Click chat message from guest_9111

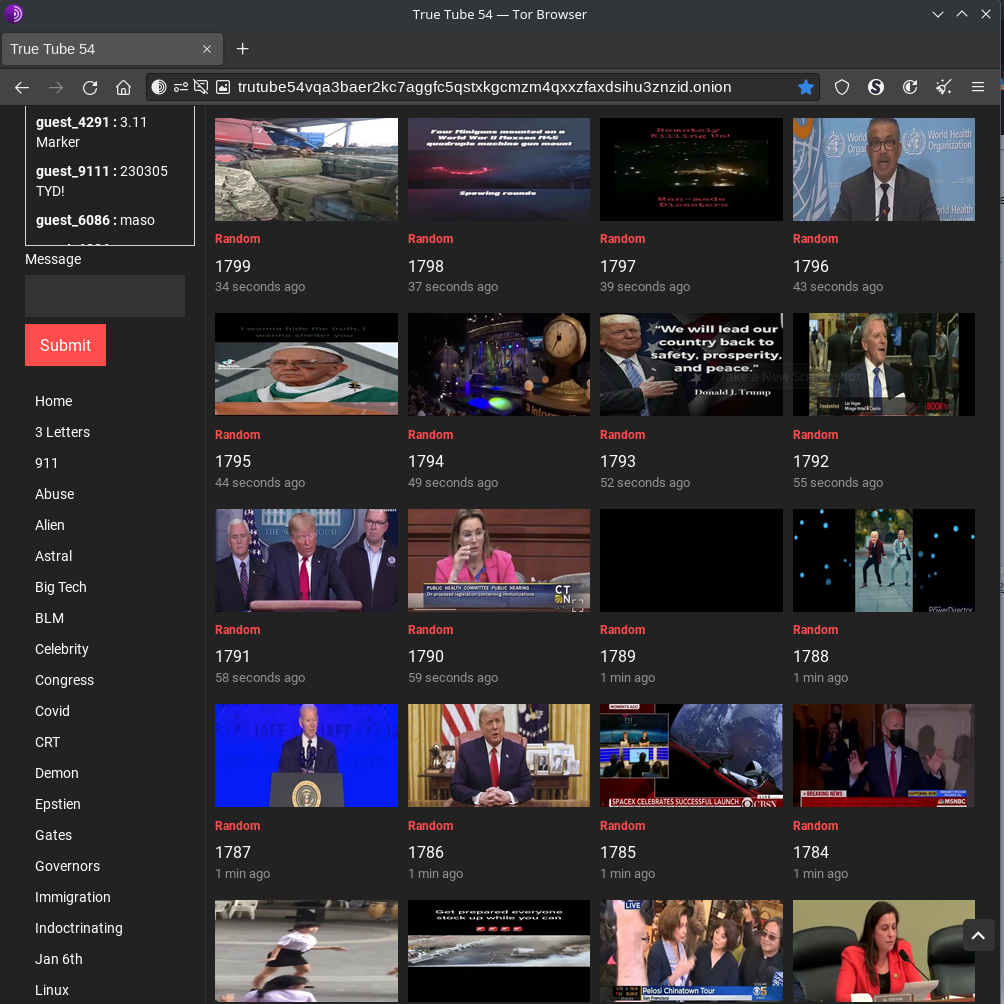[x=102, y=181]
